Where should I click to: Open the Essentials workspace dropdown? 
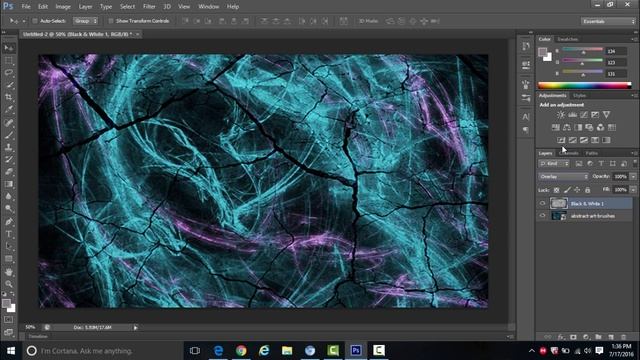pos(608,21)
